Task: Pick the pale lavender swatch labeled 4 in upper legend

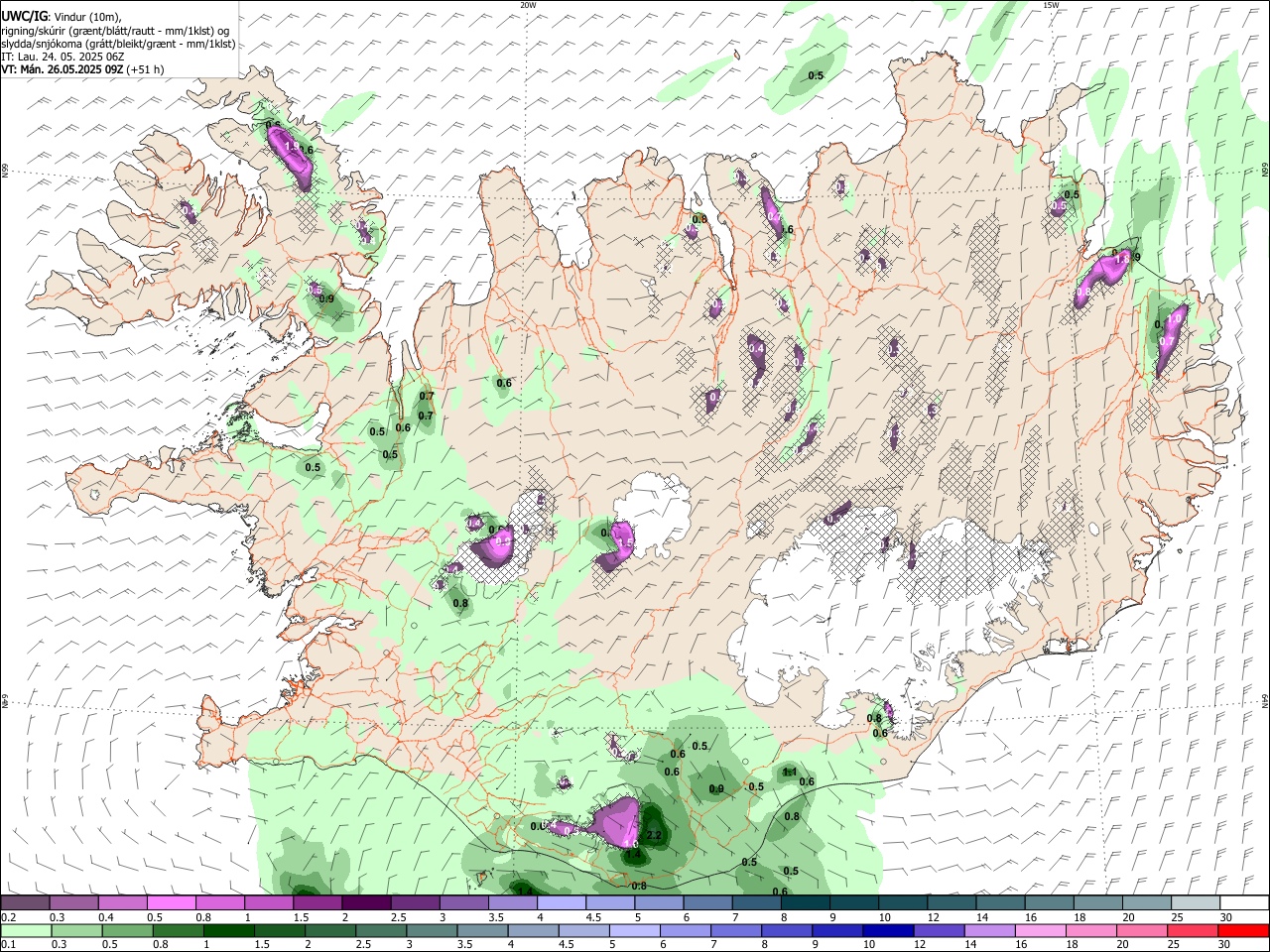Action: [x=561, y=903]
